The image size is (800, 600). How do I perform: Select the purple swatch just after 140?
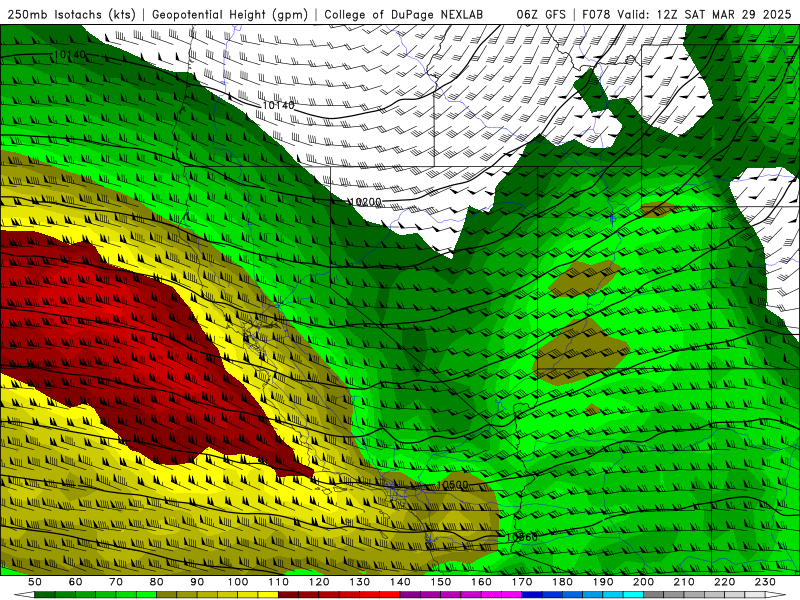[410, 595]
